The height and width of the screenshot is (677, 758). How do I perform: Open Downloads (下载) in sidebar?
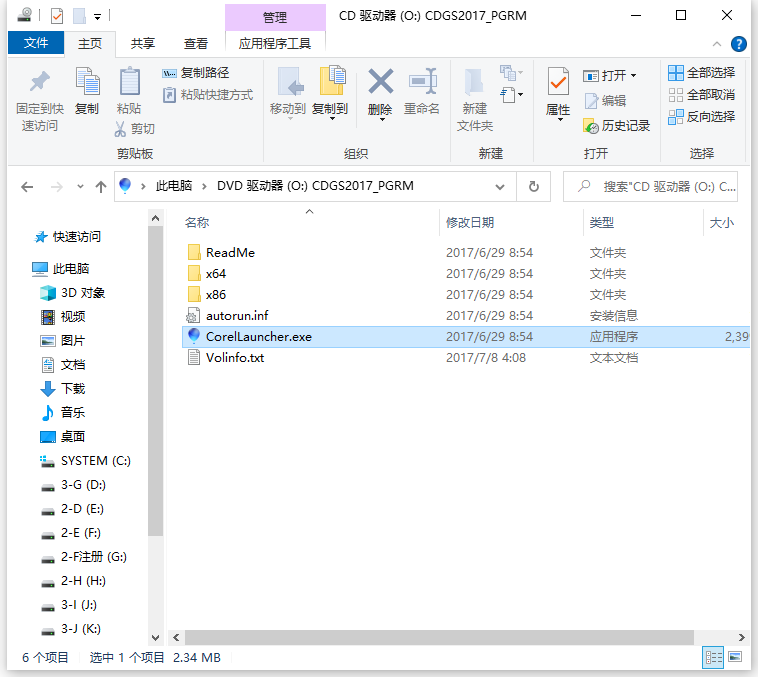[x=62, y=389]
